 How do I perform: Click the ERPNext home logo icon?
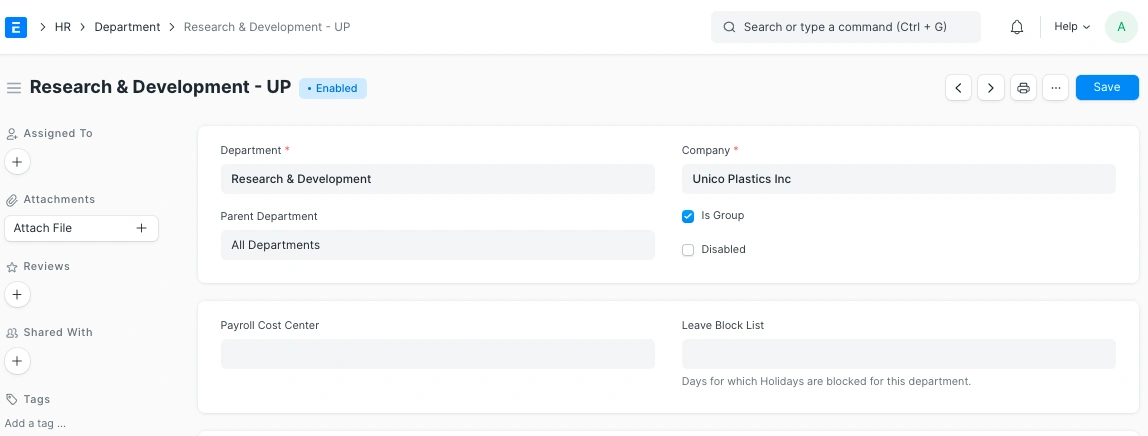[16, 27]
